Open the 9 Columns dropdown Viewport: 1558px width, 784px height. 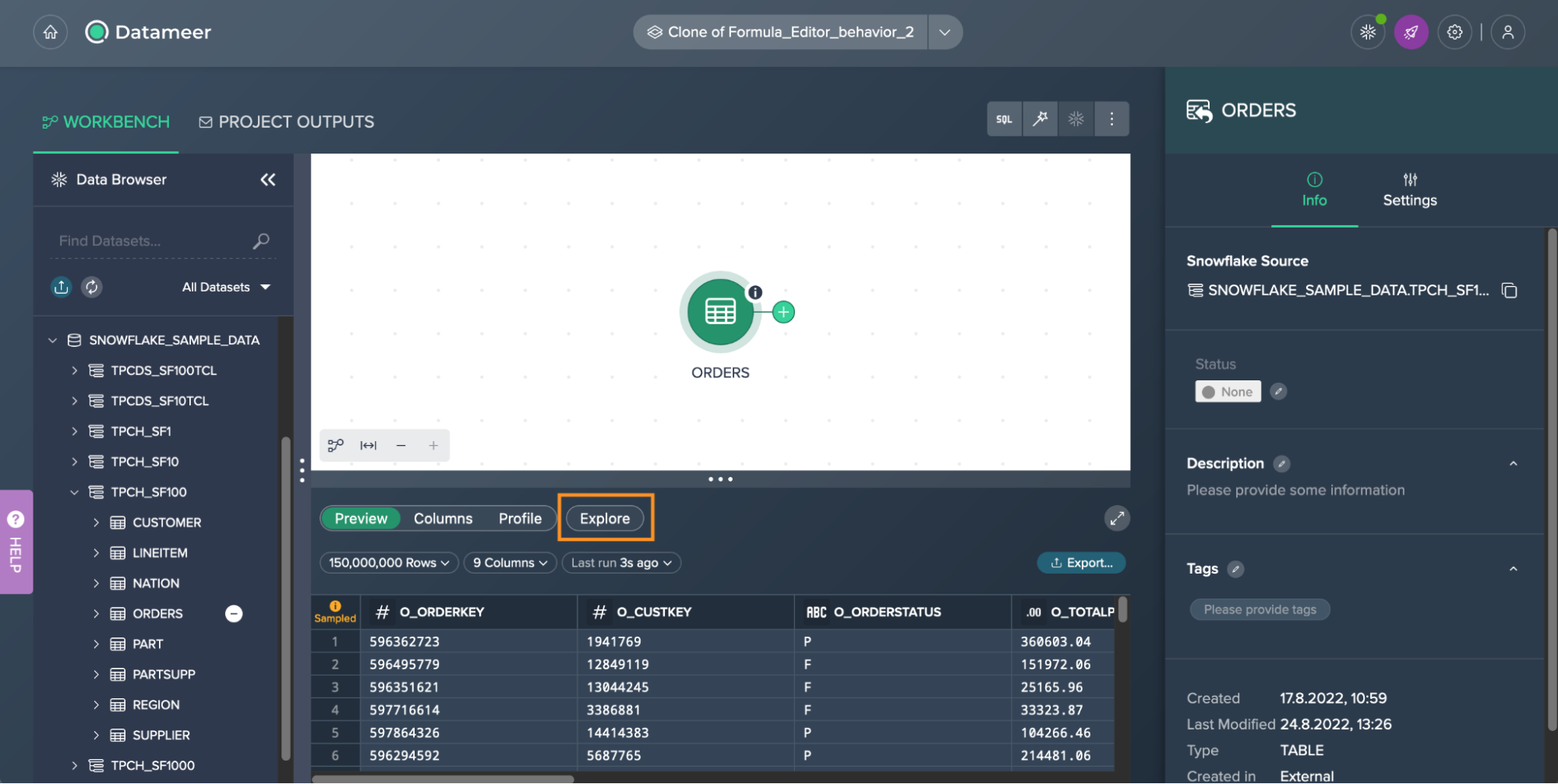tap(510, 563)
